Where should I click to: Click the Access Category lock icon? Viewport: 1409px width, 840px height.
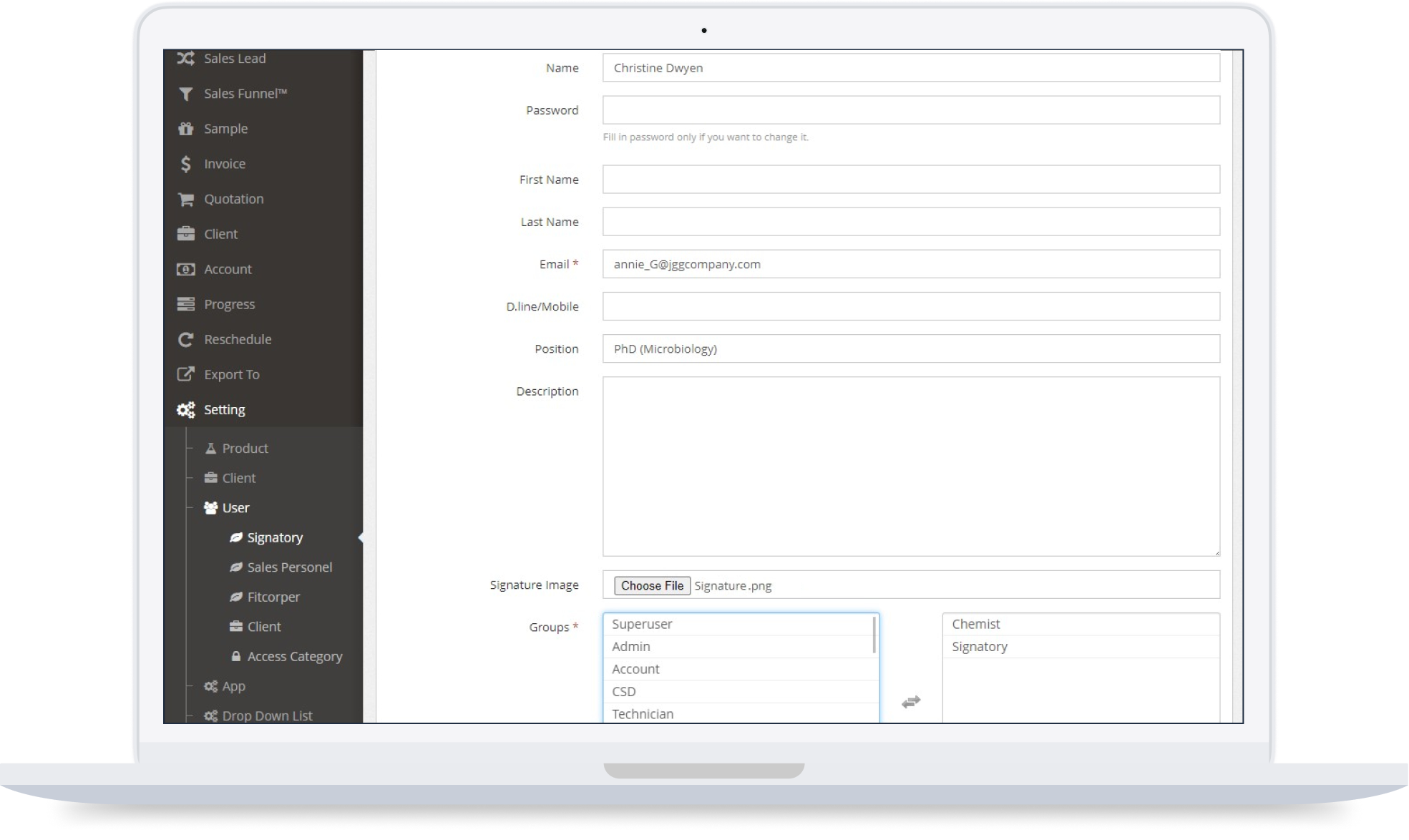235,656
